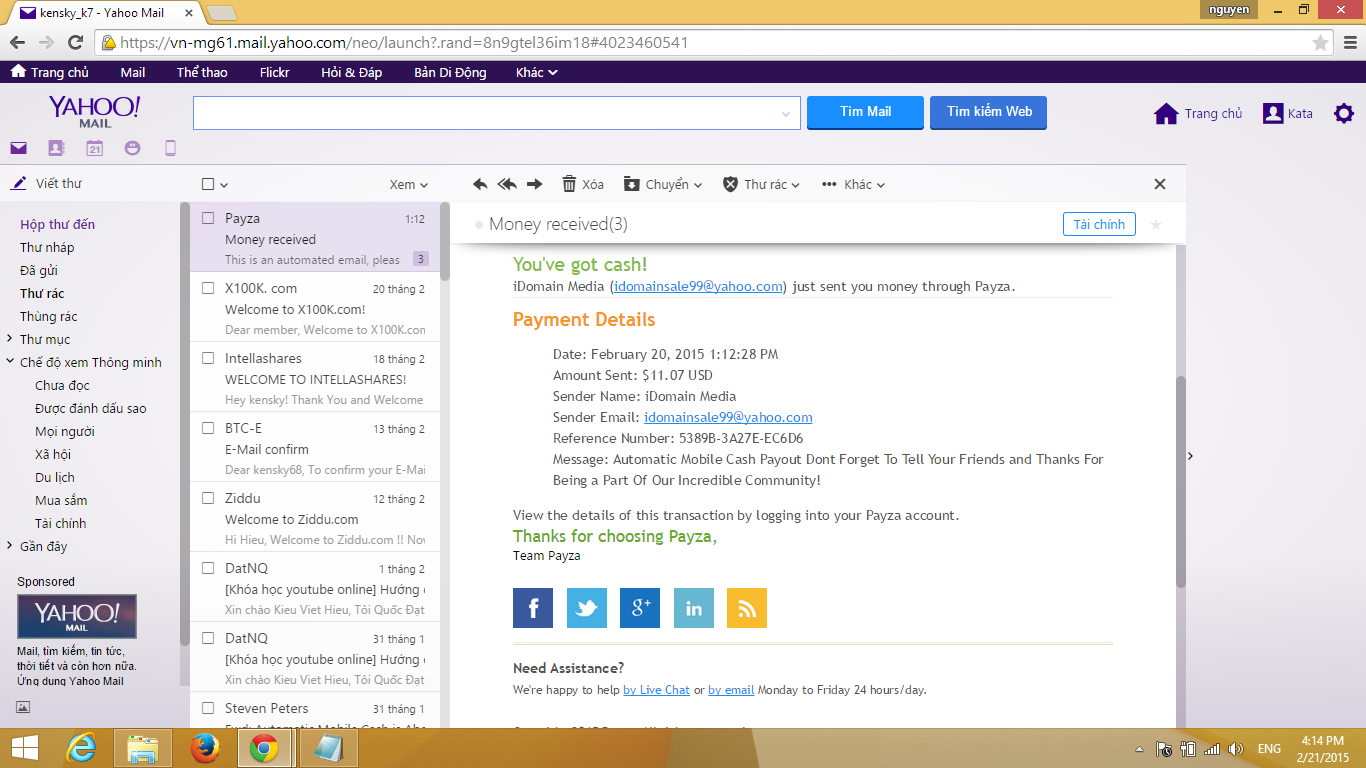
Task: Open Kata profile avatar
Action: [x=1273, y=113]
